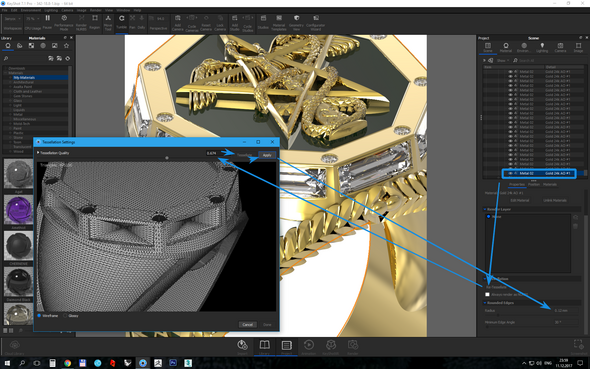
Task: Open the File menu
Action: [5, 10]
